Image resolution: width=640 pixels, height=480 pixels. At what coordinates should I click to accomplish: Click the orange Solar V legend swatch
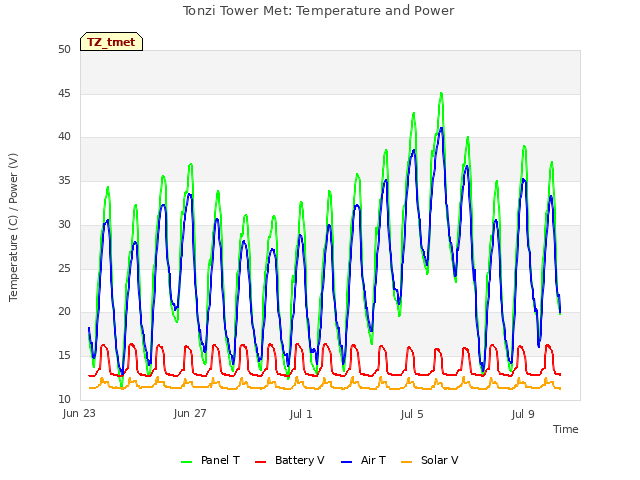[407, 462]
